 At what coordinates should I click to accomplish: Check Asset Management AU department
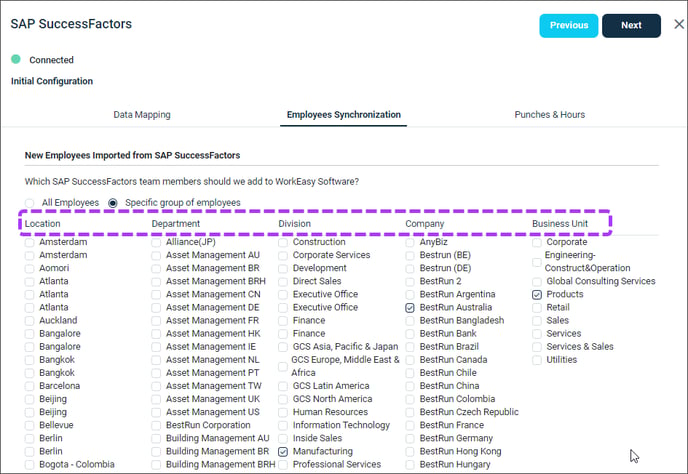[x=156, y=255]
